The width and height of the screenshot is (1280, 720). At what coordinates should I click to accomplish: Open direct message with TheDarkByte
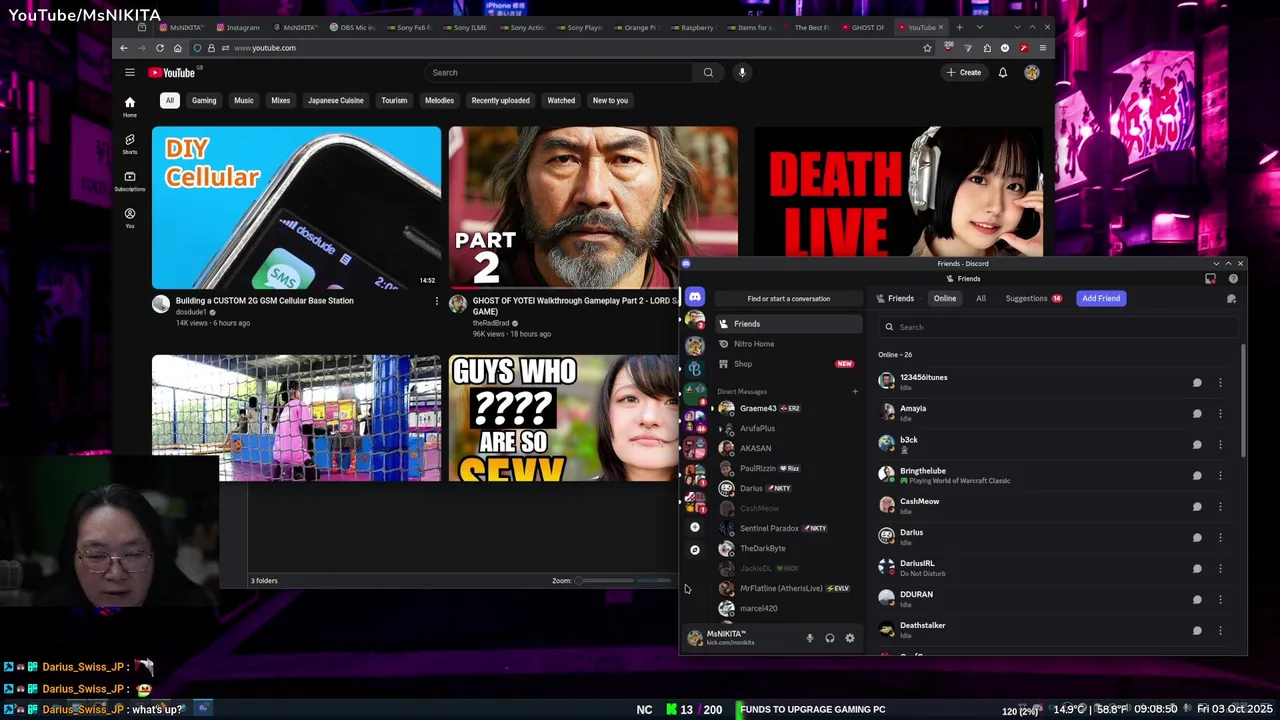coord(789,548)
